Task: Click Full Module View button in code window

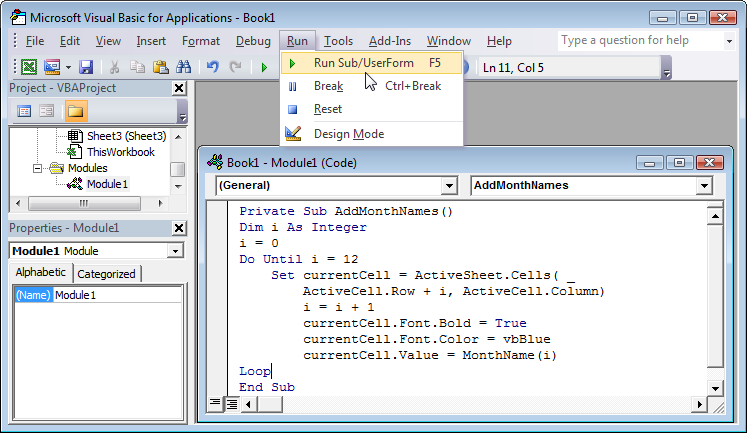Action: coord(232,404)
